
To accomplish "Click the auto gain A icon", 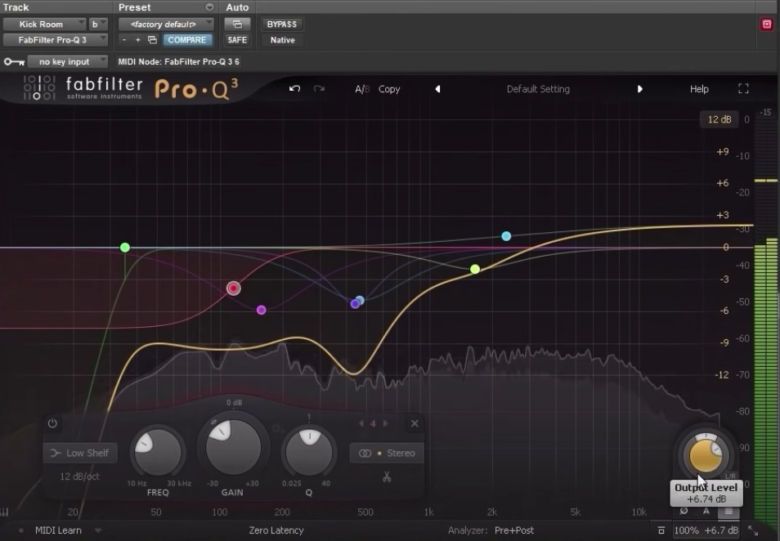I will click(706, 511).
